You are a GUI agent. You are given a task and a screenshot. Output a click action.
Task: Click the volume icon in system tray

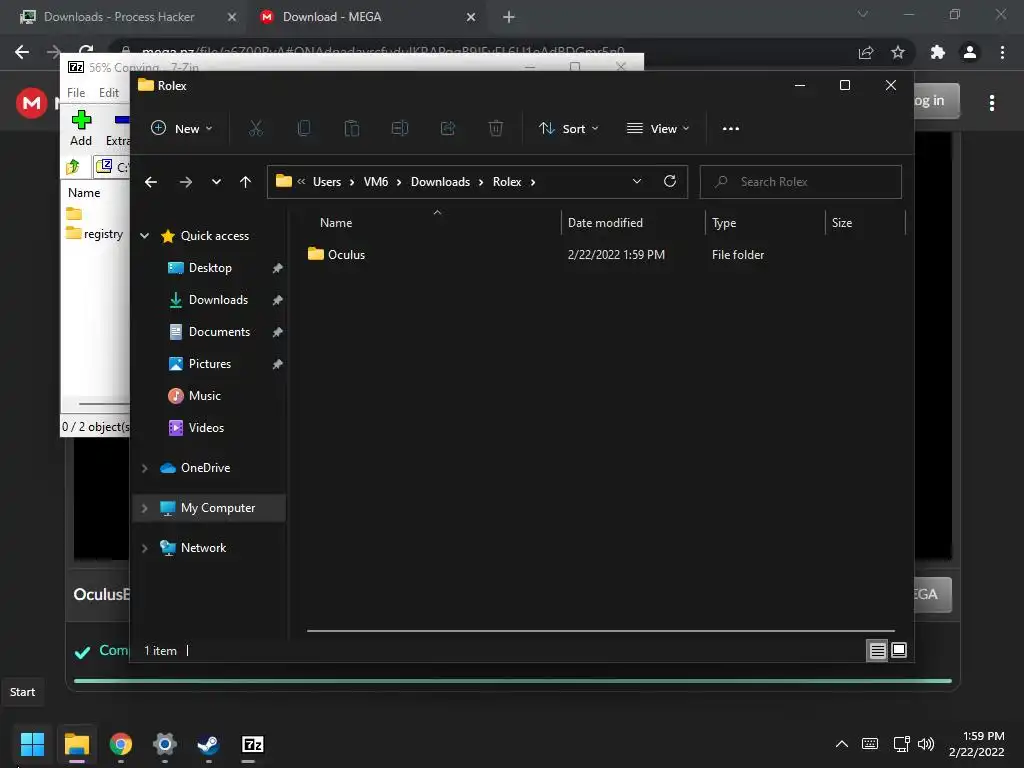925,744
